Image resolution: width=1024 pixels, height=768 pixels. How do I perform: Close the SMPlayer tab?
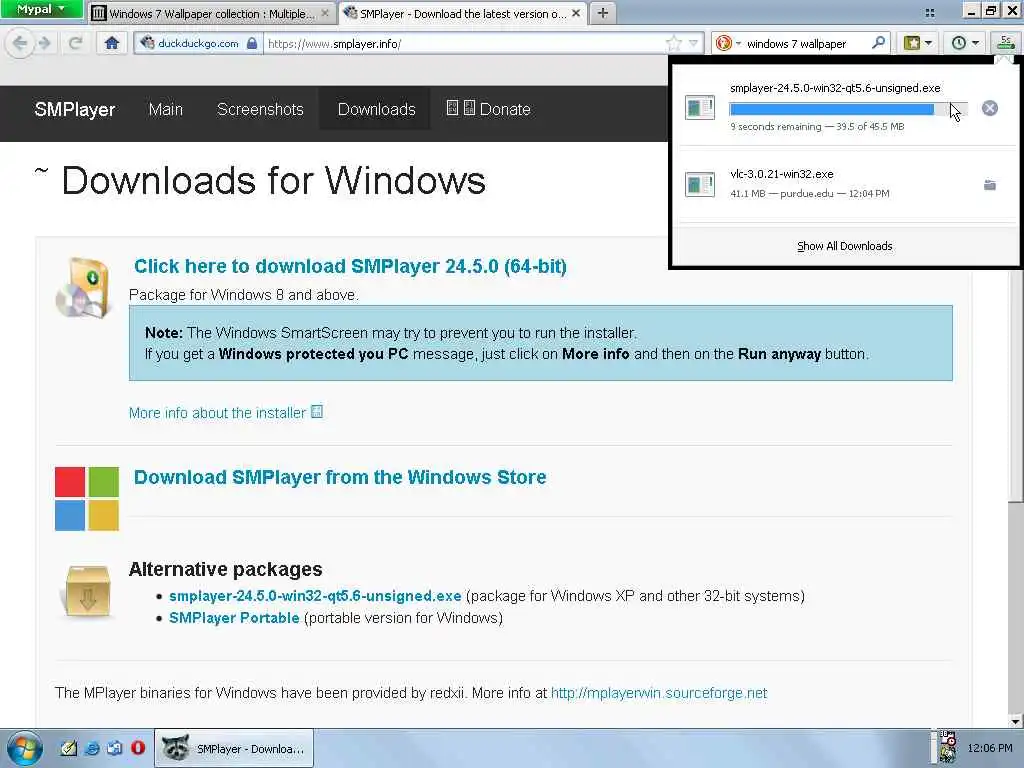tap(576, 13)
